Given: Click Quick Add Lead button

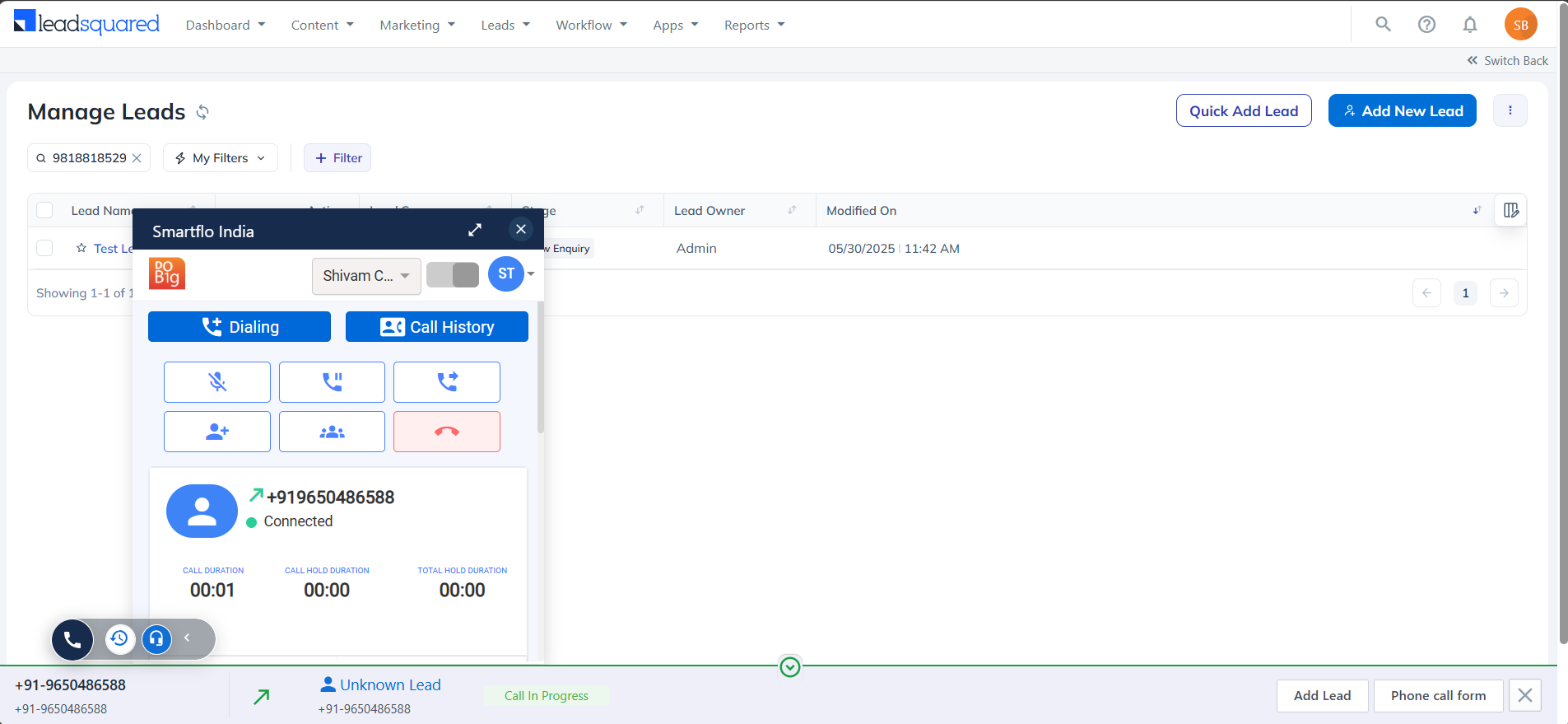Looking at the screenshot, I should pyautogui.click(x=1244, y=110).
